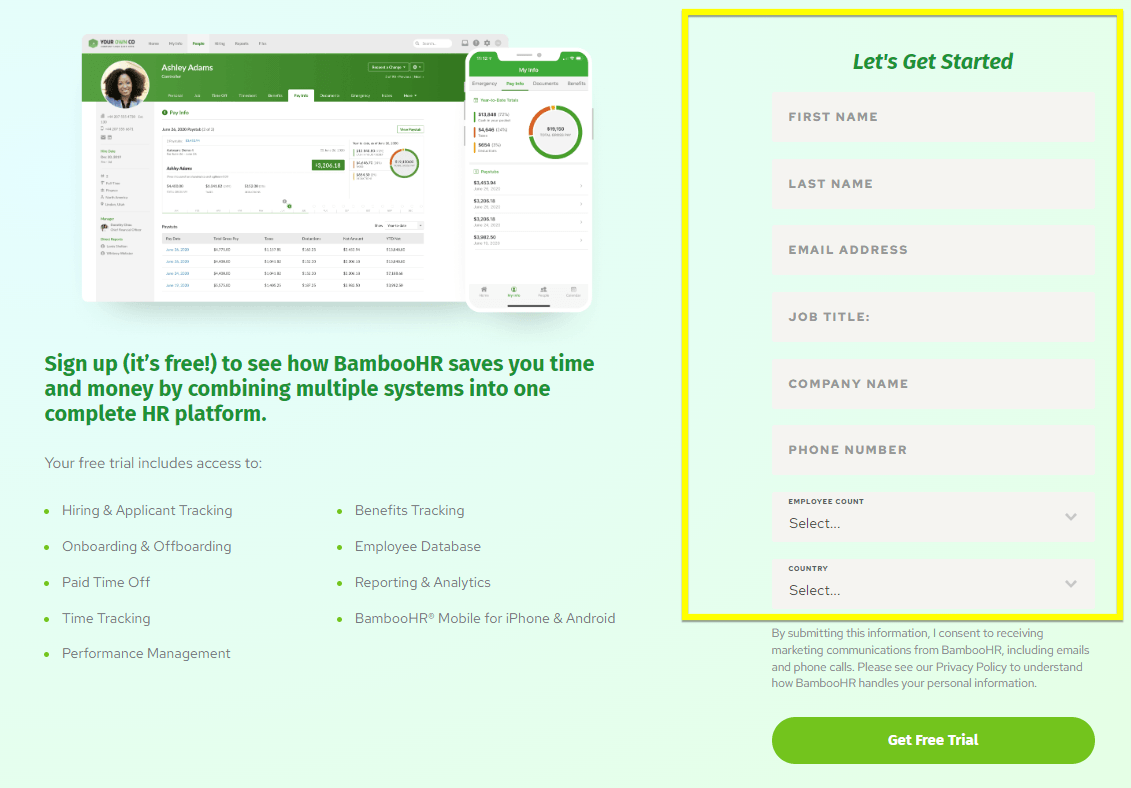Select the Email Address field
Screen dimensions: 1131x788
coord(933,250)
